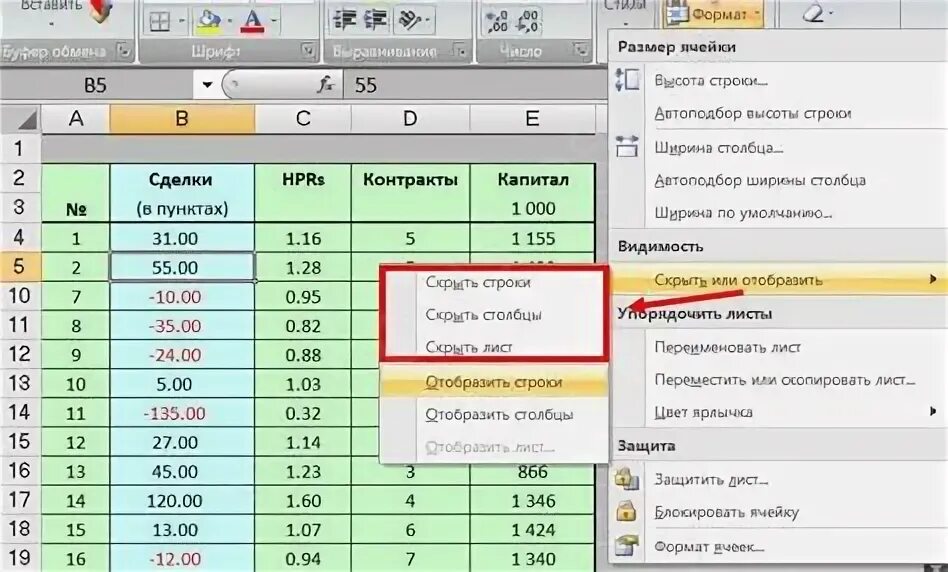Choose Автоподбор ширины столбца
The image size is (948, 572).
(x=760, y=180)
